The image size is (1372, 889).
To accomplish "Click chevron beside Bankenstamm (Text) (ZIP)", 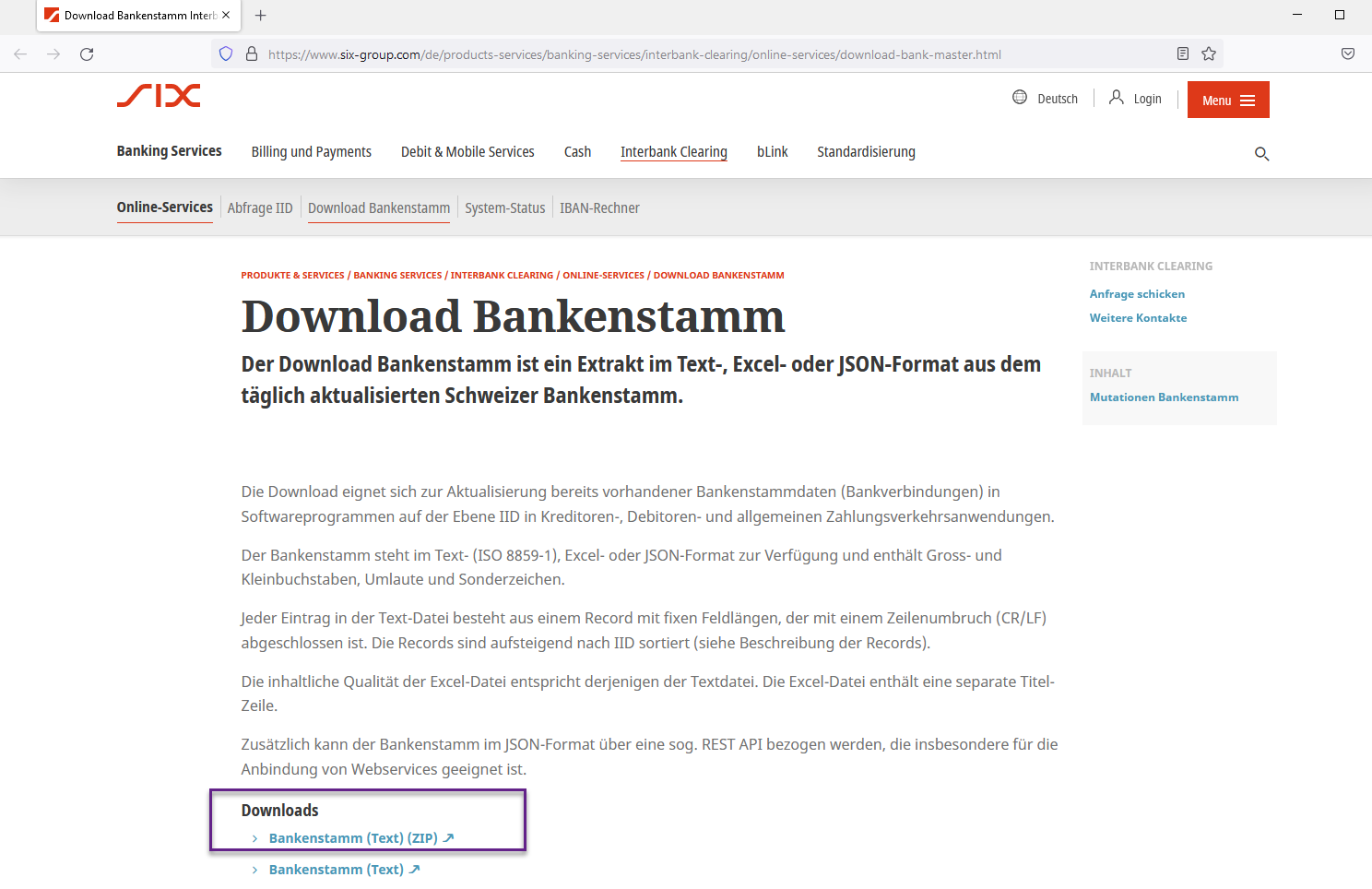I will [x=255, y=838].
